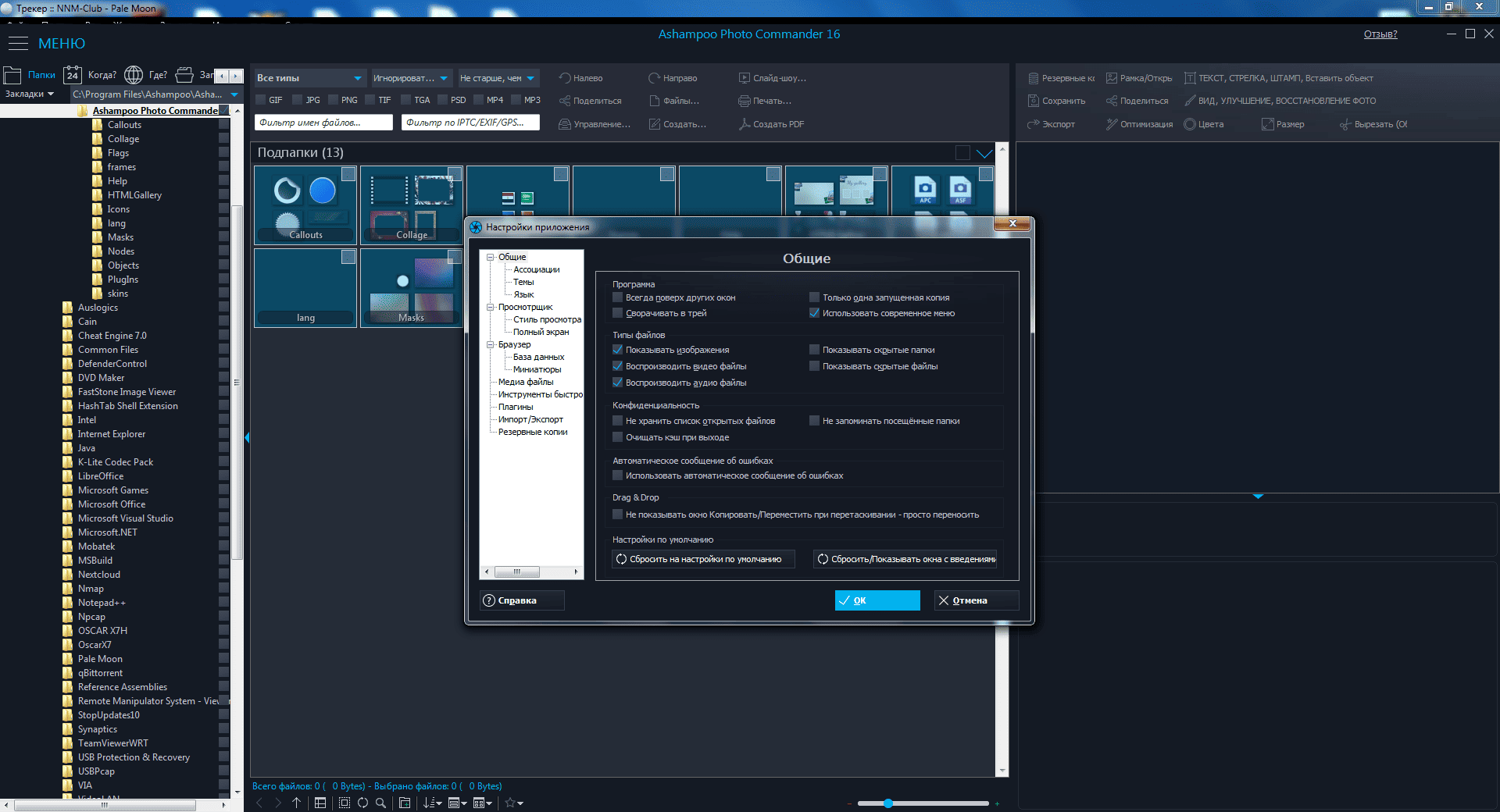Screen dimensions: 1500x812
Task: Open the Callouts subfolder thumbnail
Action: (x=305, y=205)
